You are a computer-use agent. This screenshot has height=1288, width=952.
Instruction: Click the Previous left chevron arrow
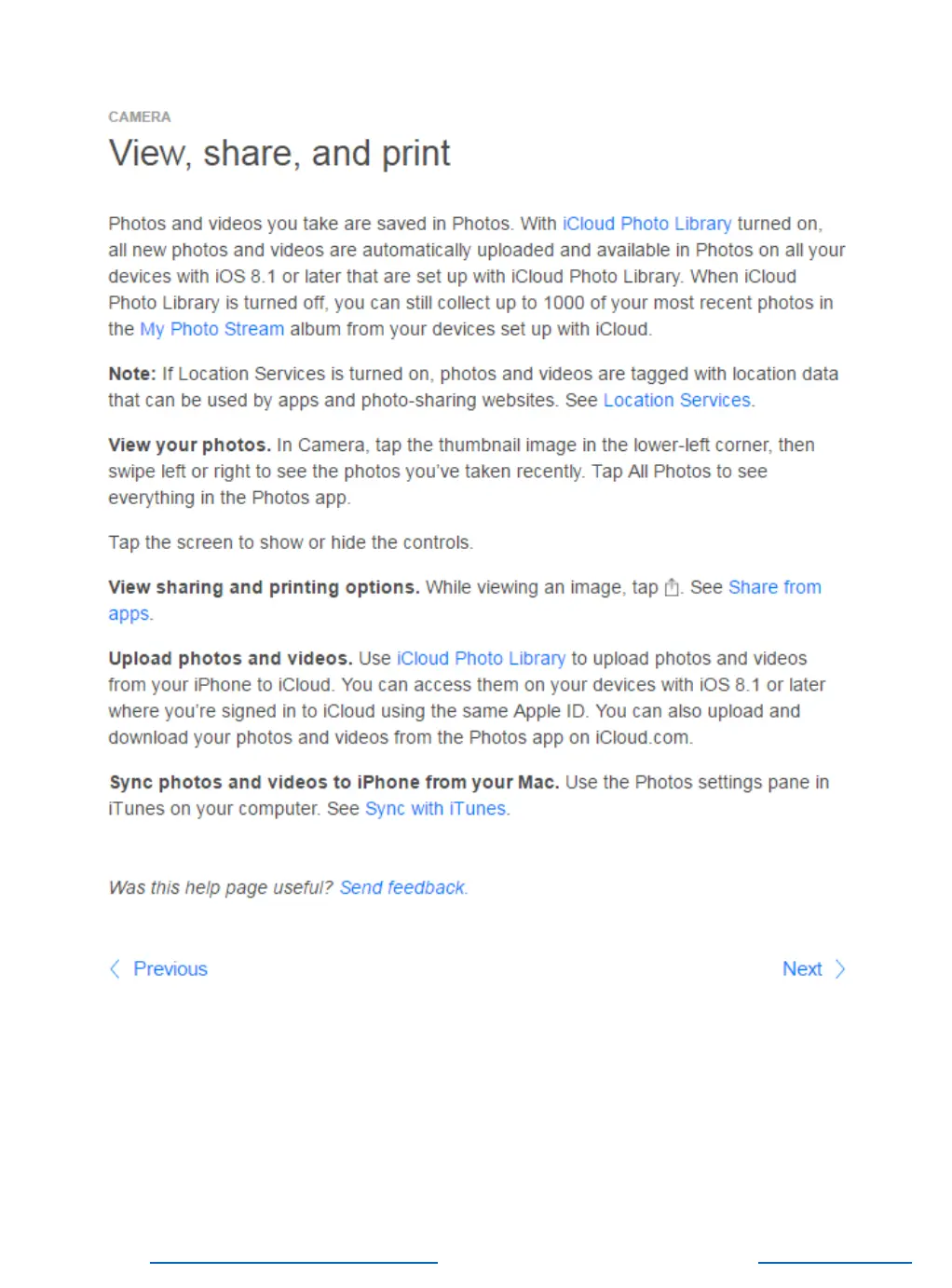[115, 969]
